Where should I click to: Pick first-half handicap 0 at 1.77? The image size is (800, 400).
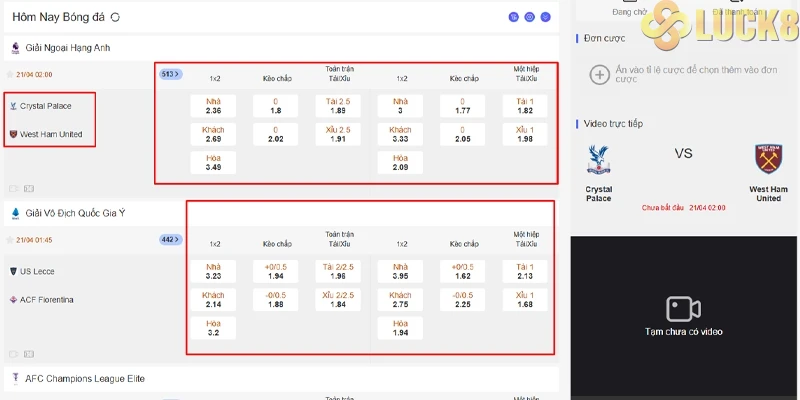(x=462, y=106)
